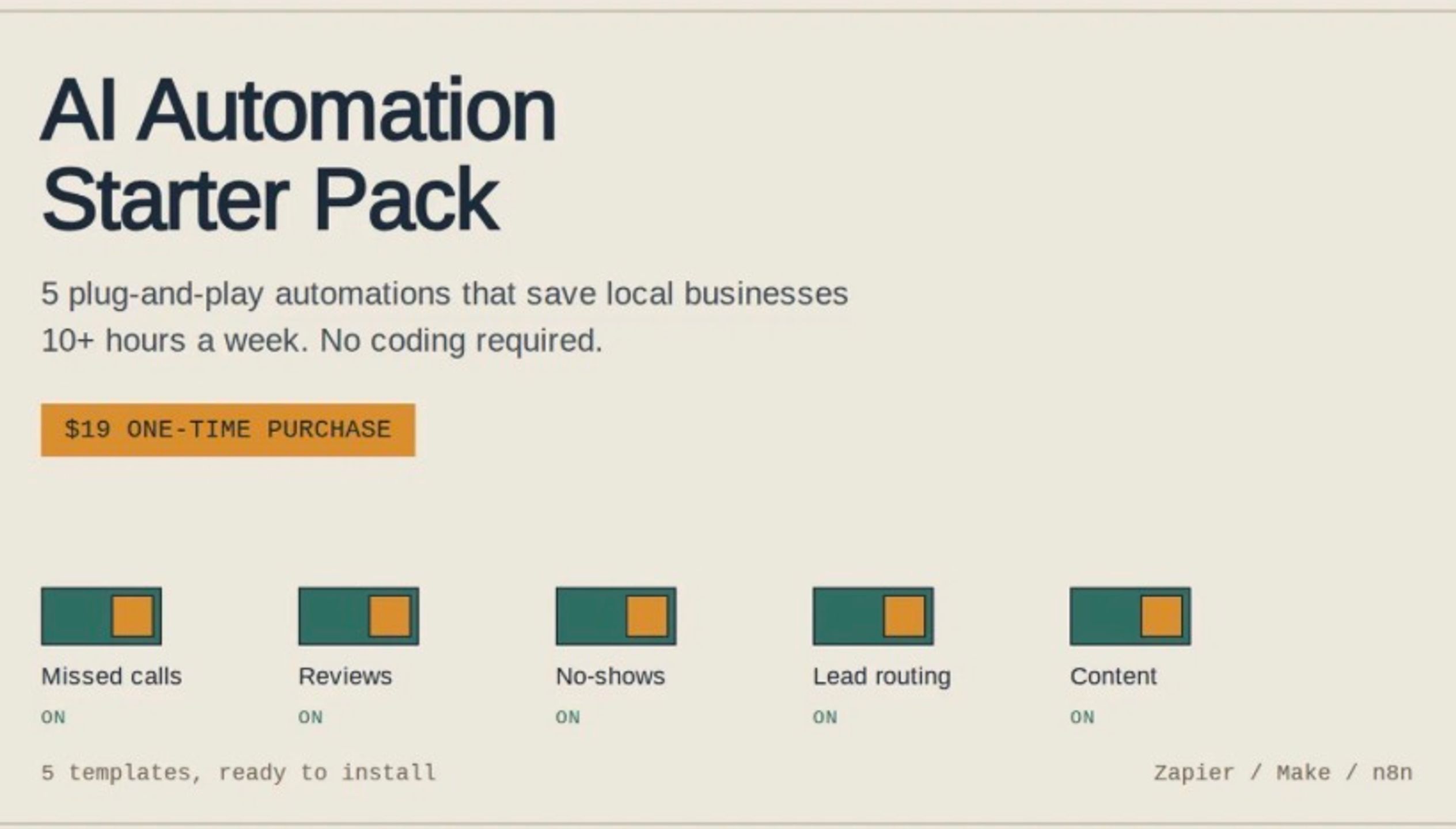Viewport: 1456px width, 829px height.
Task: Click the plug-and-play automations subtitle
Action: [x=445, y=317]
